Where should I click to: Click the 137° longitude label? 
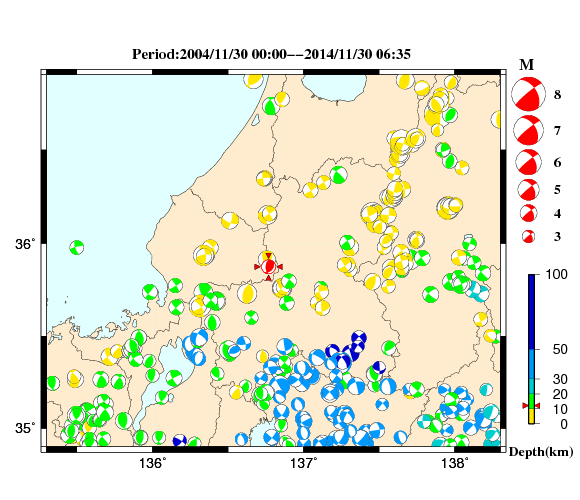pyautogui.click(x=304, y=463)
